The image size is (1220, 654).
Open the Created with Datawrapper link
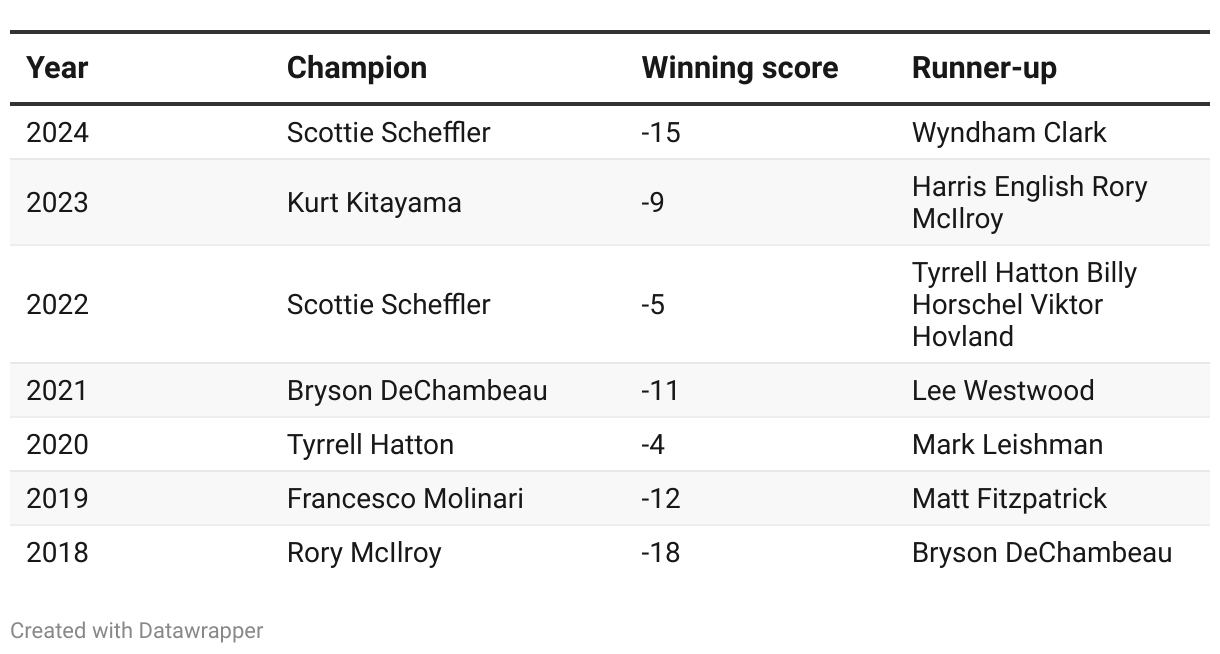pyautogui.click(x=137, y=631)
